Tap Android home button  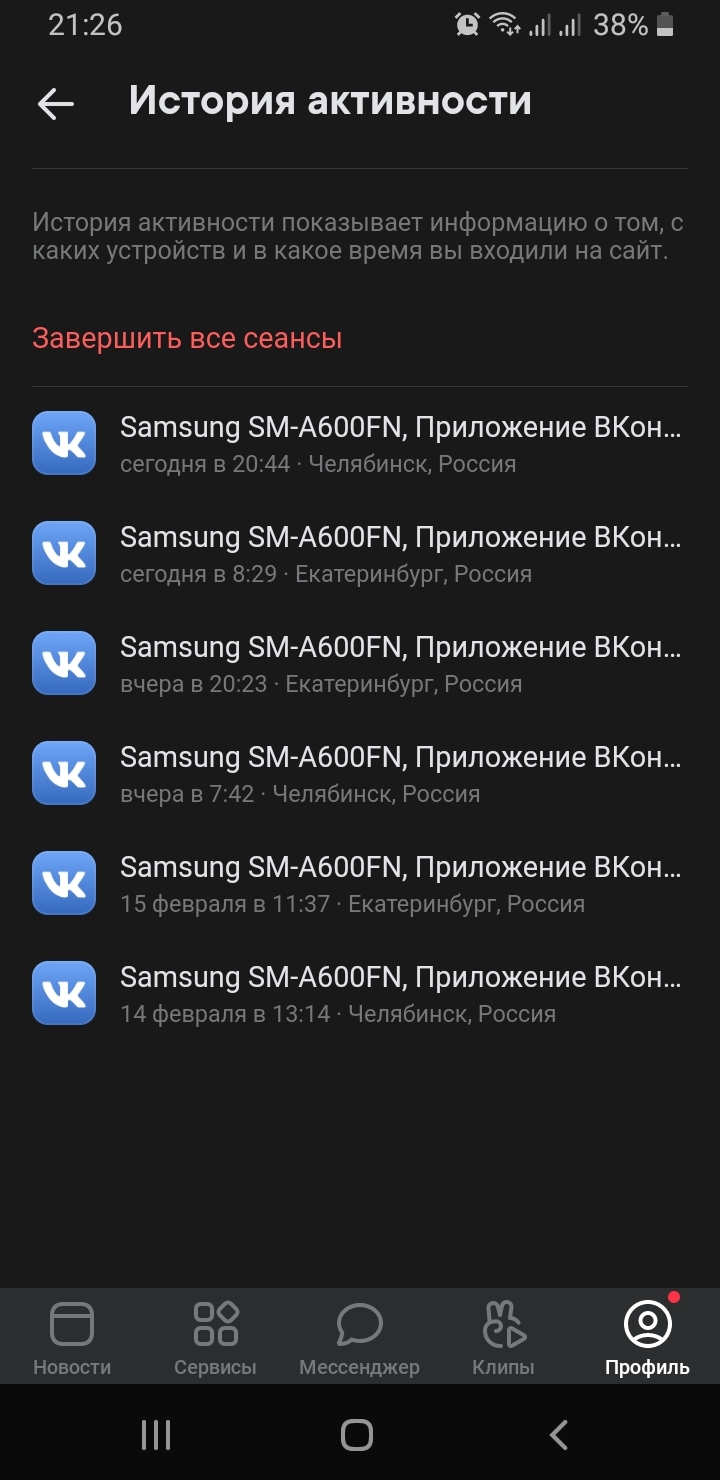(357, 1435)
